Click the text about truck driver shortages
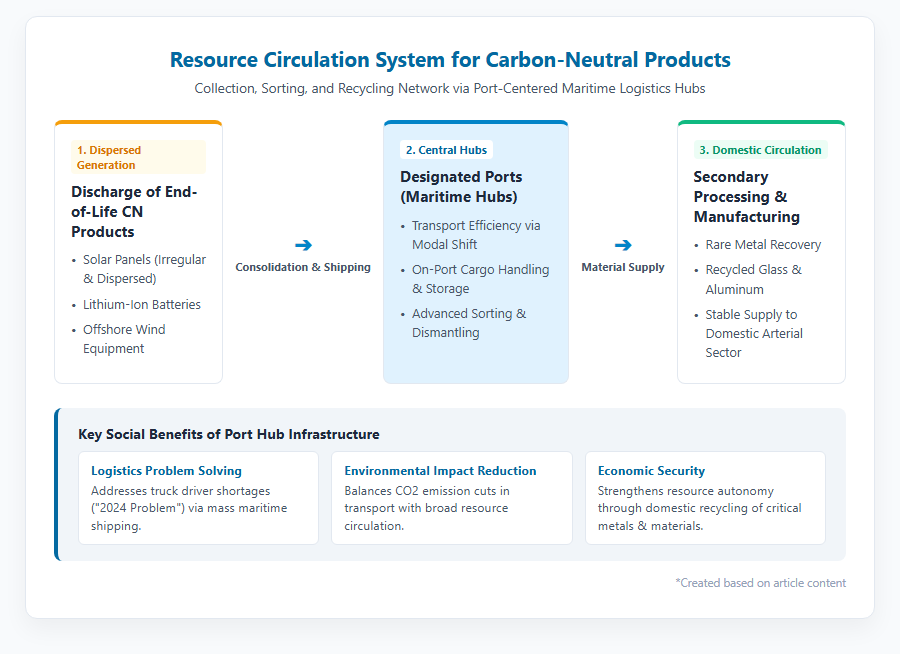900x654 pixels. pos(189,508)
